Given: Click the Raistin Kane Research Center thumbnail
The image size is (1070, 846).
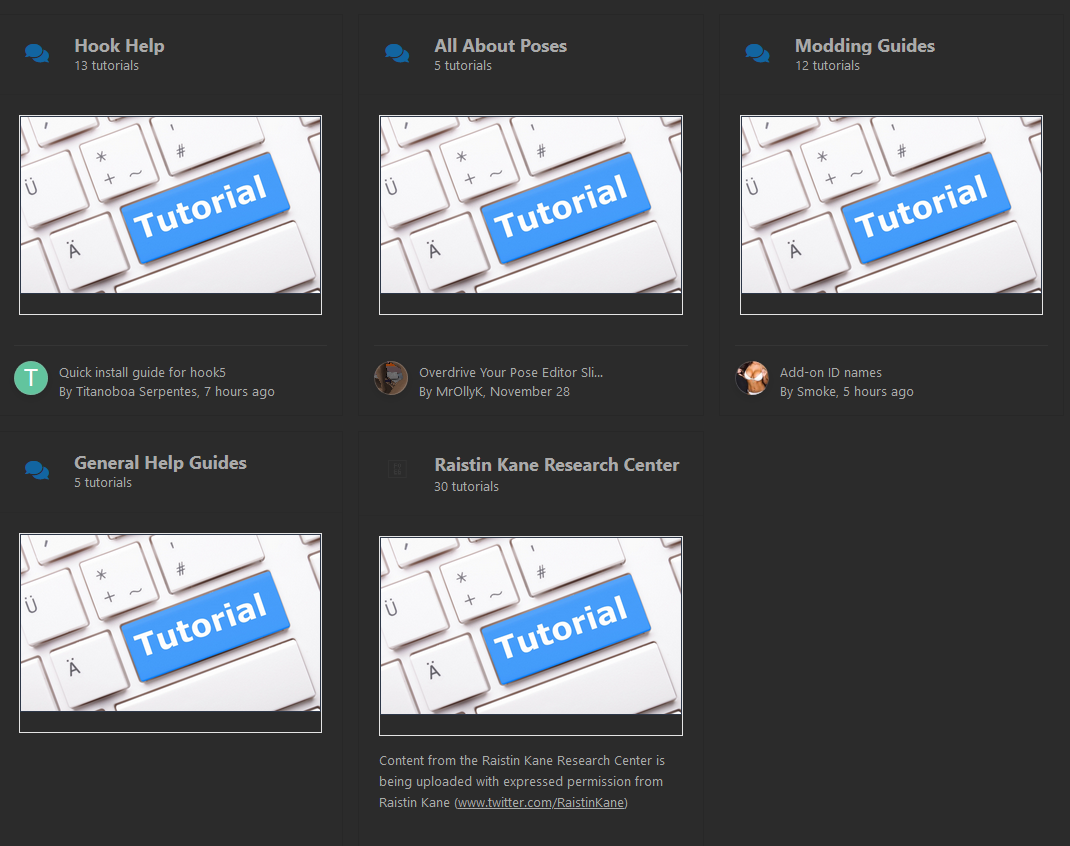Looking at the screenshot, I should click(x=531, y=636).
